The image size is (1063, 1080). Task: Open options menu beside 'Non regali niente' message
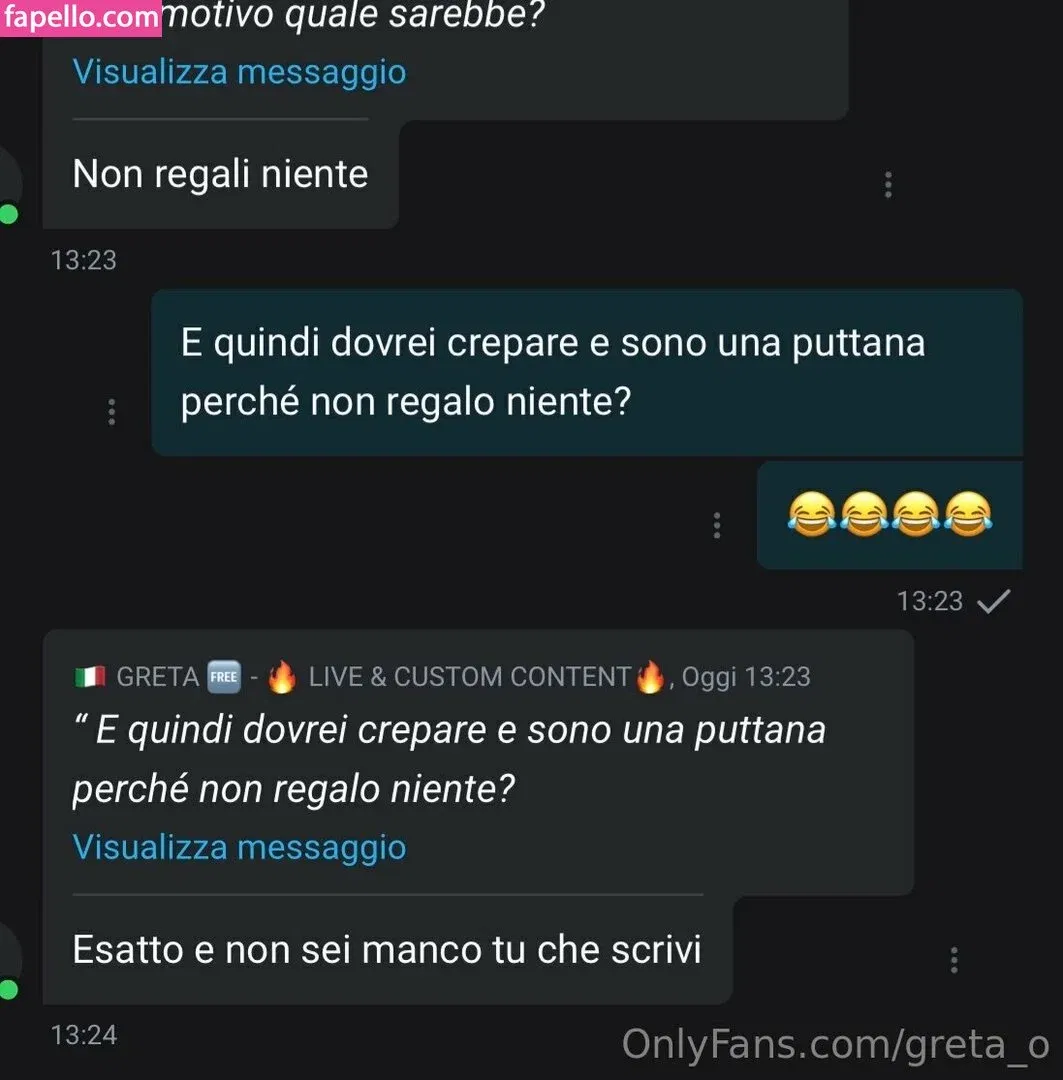[888, 185]
